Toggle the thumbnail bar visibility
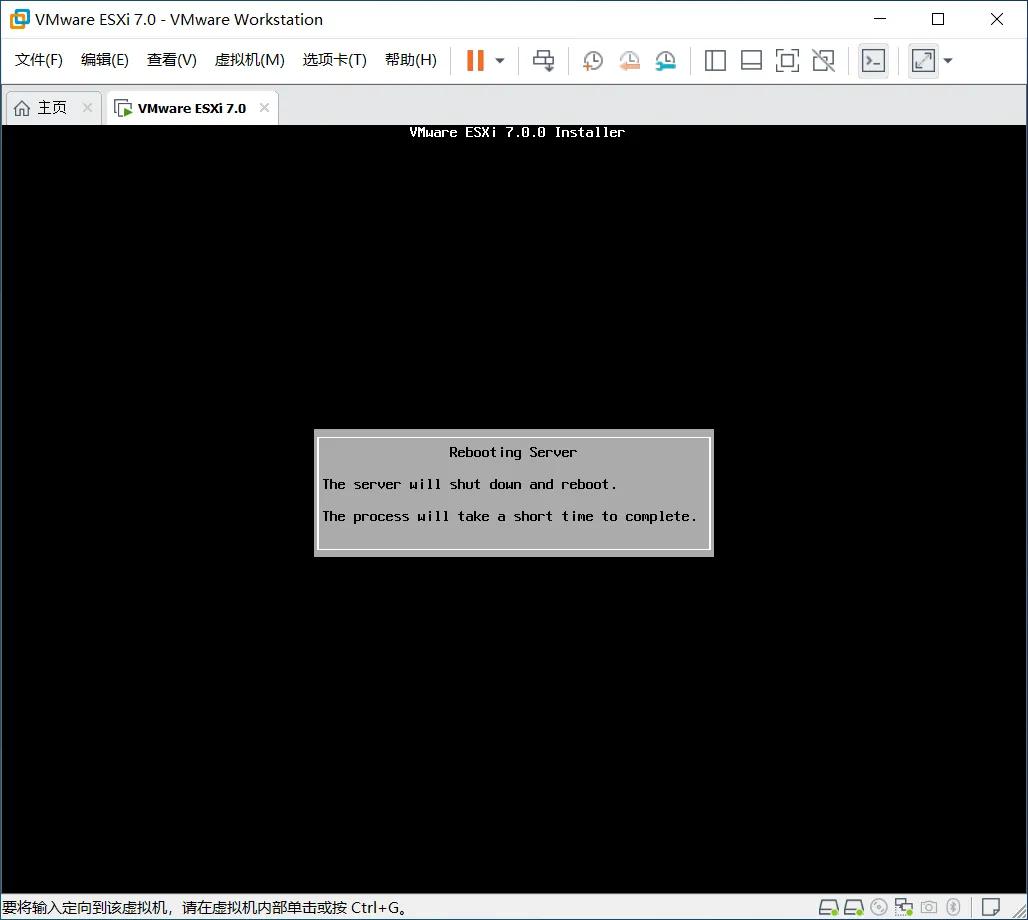 751,60
